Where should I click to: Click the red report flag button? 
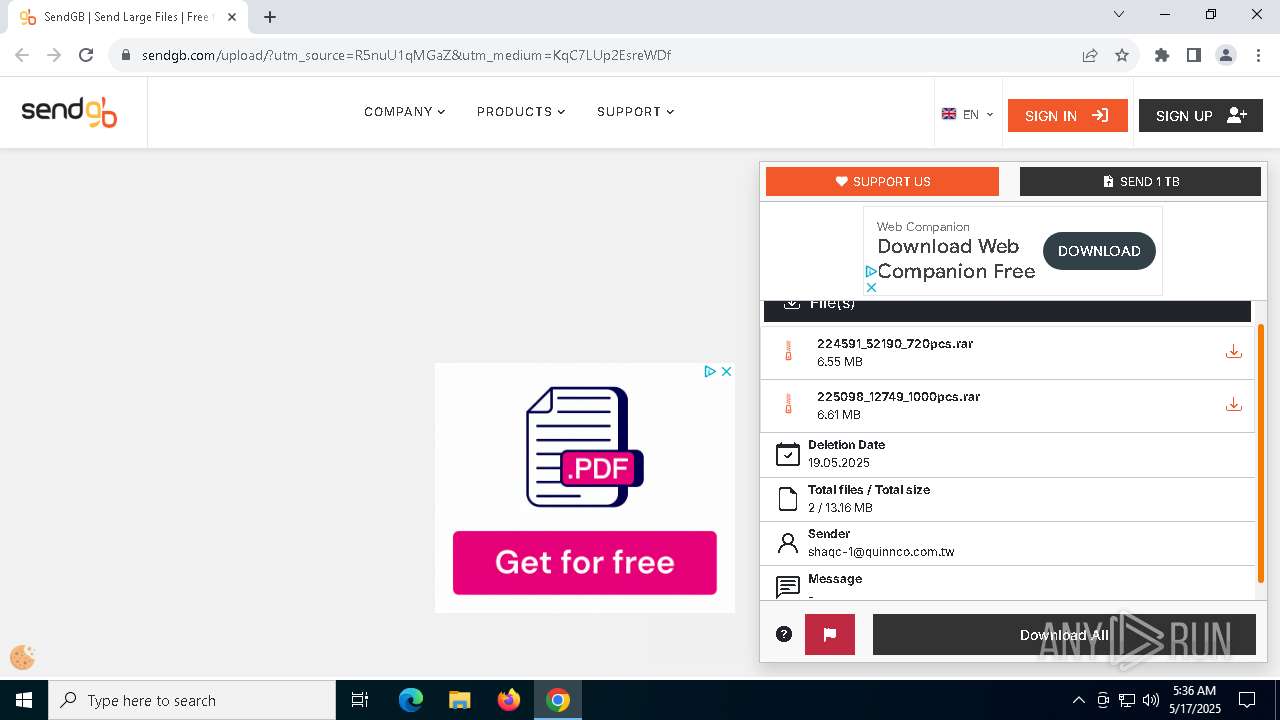click(x=829, y=634)
